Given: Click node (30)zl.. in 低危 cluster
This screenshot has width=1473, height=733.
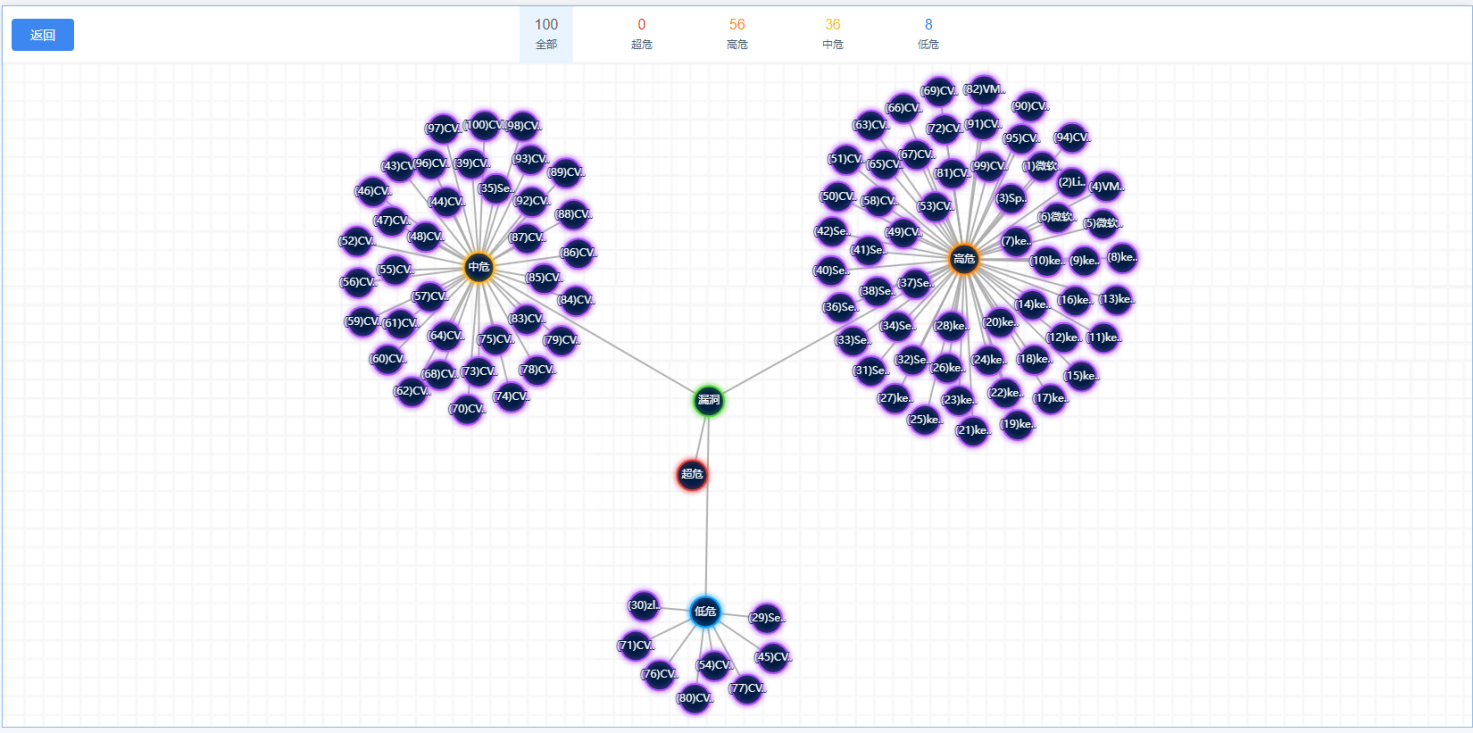Looking at the screenshot, I should click(644, 605).
